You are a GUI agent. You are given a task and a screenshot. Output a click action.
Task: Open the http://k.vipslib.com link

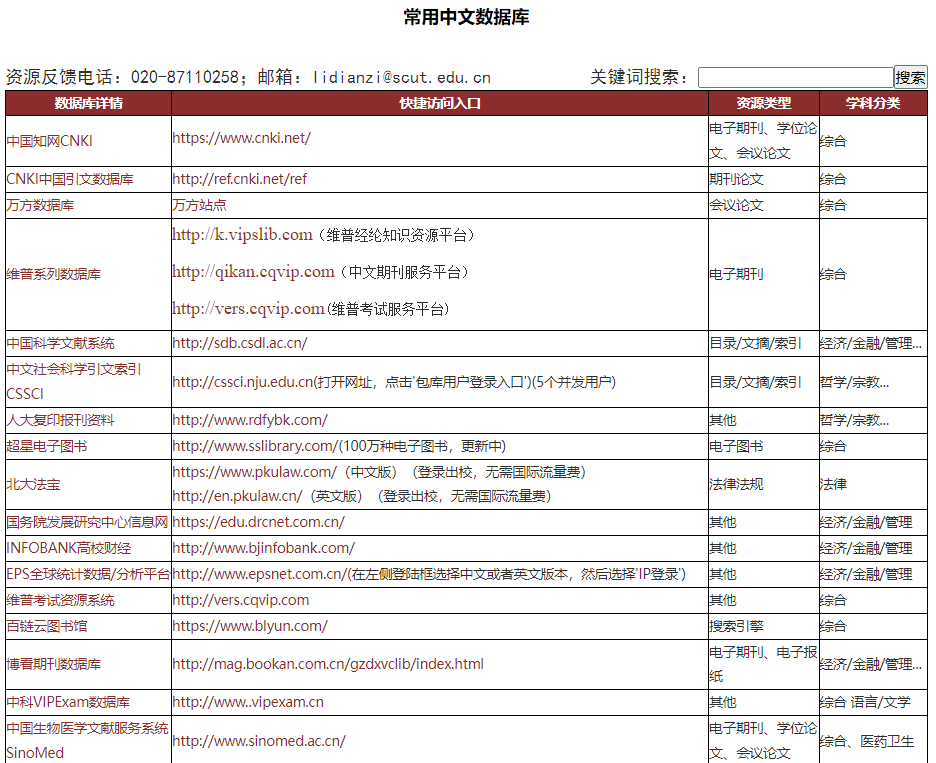(x=242, y=235)
